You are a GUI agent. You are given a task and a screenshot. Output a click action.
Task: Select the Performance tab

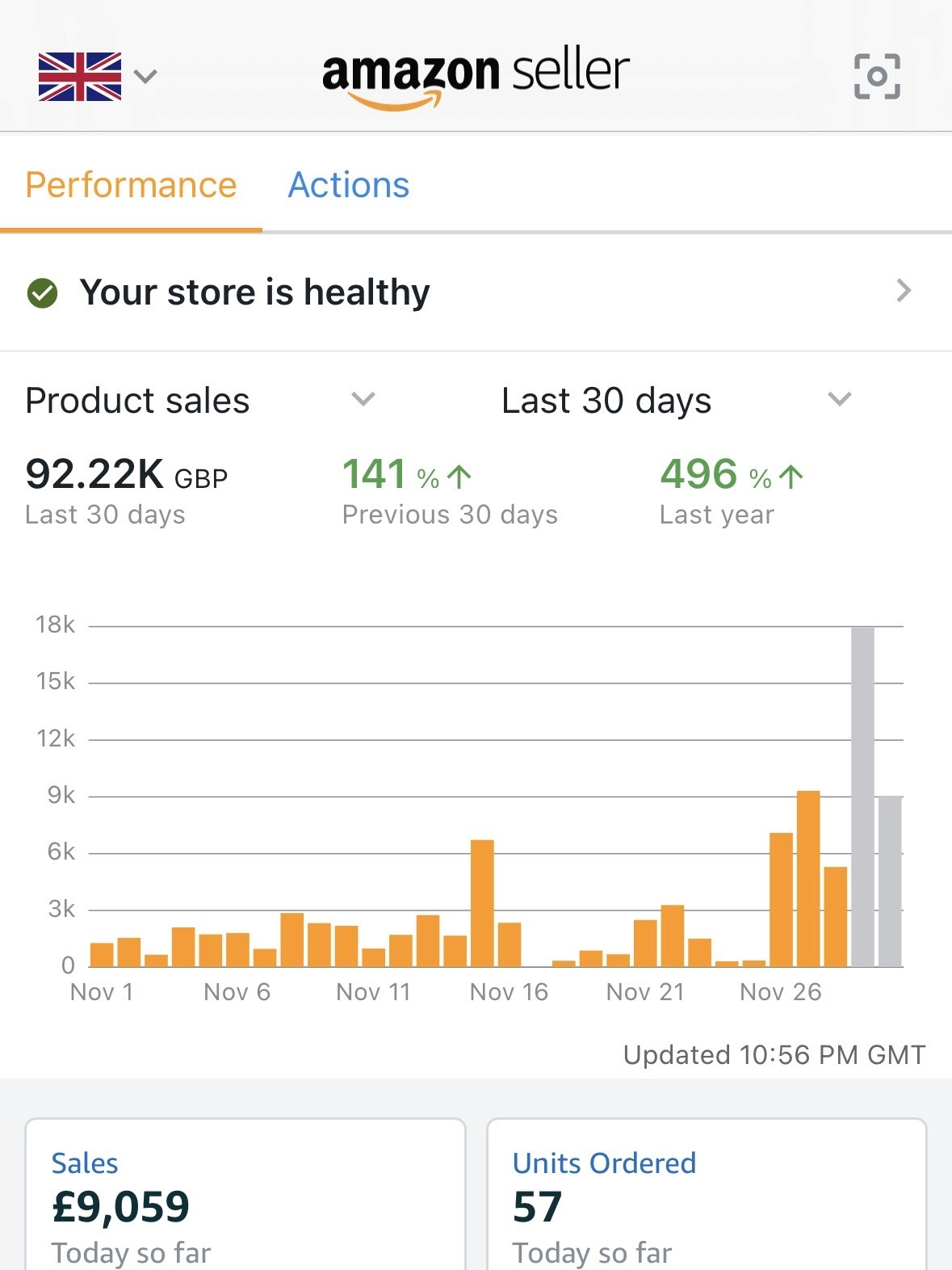pyautogui.click(x=131, y=184)
